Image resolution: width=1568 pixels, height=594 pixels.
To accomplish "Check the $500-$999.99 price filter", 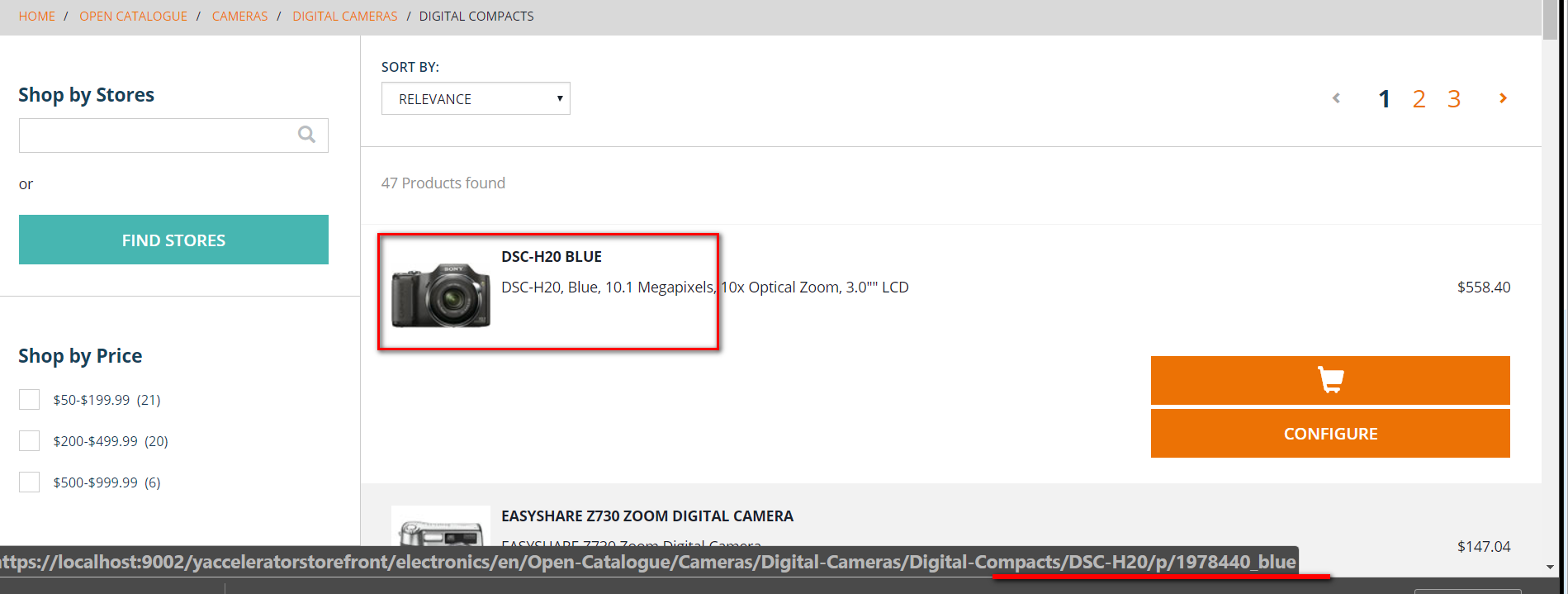I will coord(29,482).
